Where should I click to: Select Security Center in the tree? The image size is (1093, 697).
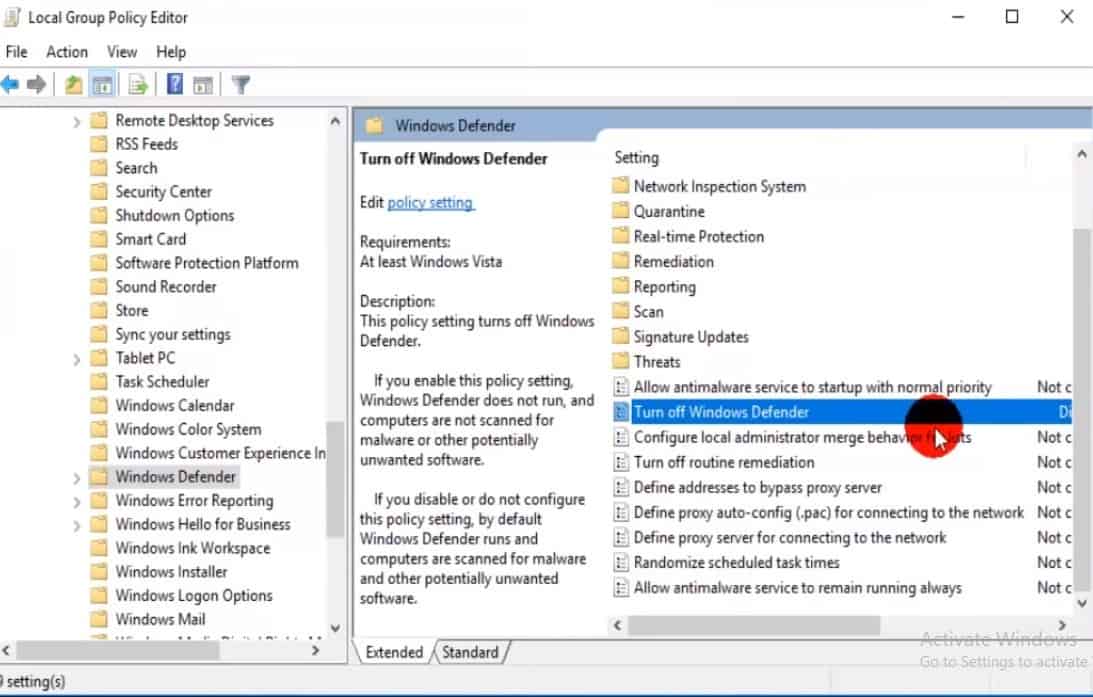[164, 192]
